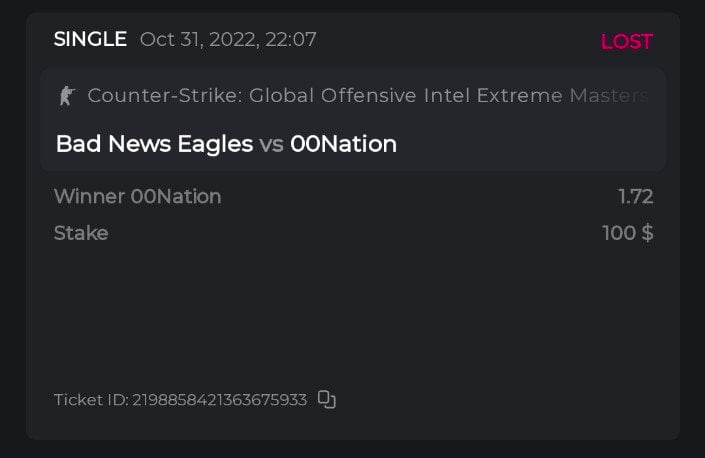The width and height of the screenshot is (705, 458).
Task: Click the vs text between teams
Action: pyautogui.click(x=271, y=144)
